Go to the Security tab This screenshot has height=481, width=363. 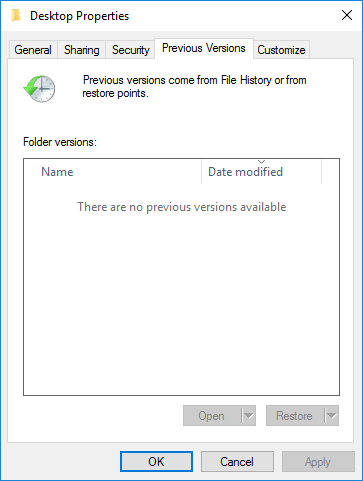tap(130, 50)
